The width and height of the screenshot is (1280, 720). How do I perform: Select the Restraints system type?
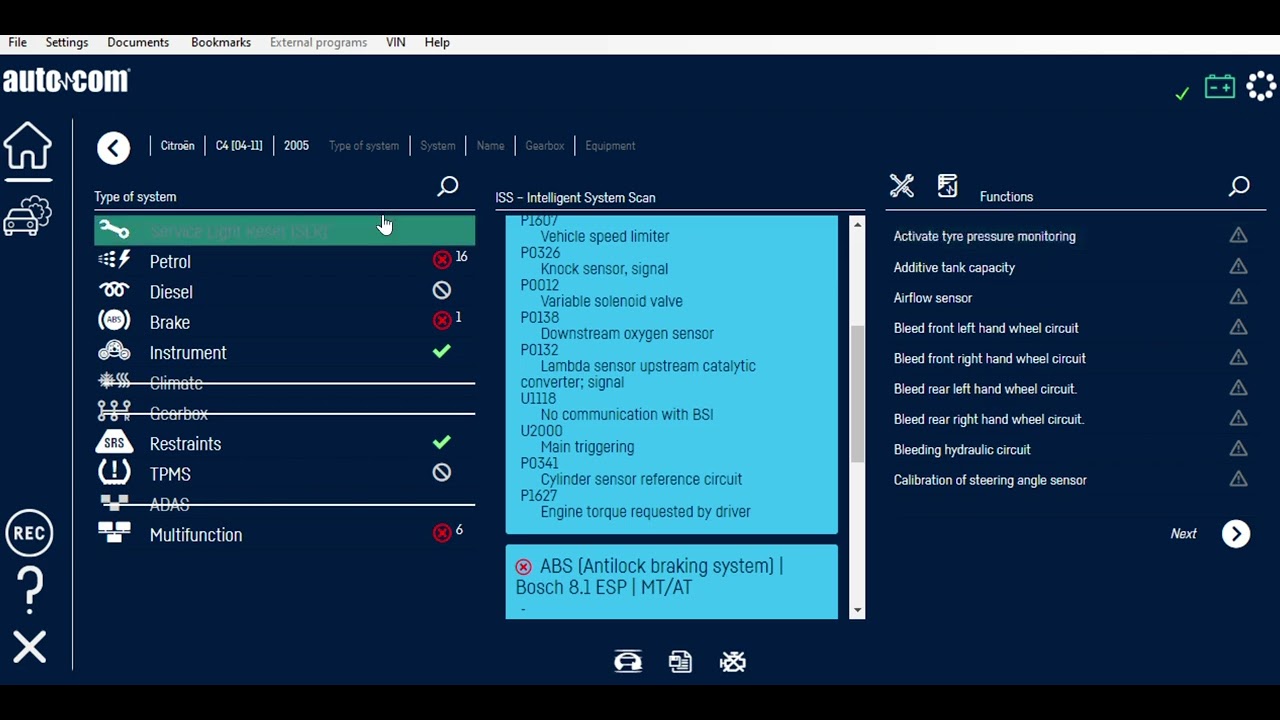point(285,444)
